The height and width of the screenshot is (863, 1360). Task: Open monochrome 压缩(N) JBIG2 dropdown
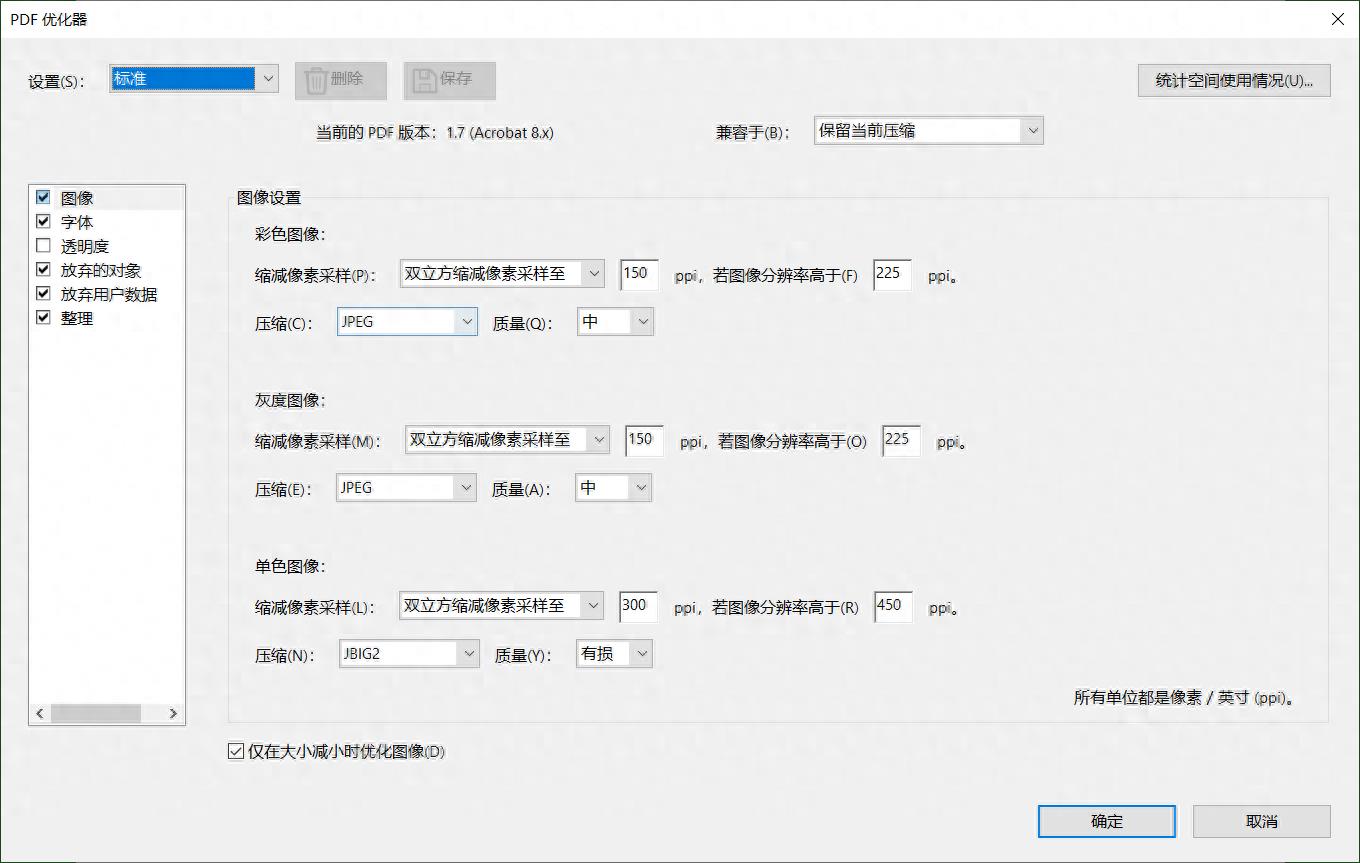tap(410, 654)
